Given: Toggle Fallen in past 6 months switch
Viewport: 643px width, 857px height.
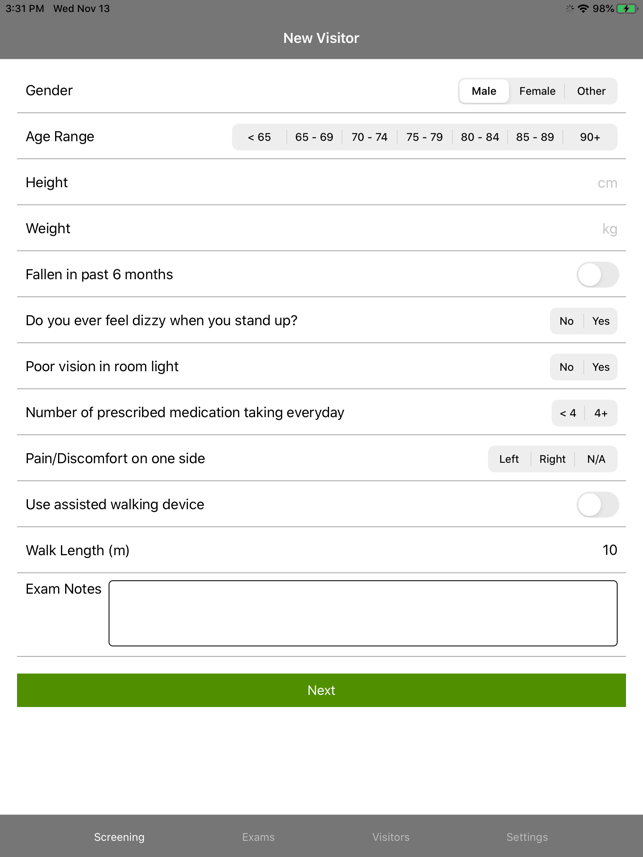Looking at the screenshot, I should coord(598,274).
